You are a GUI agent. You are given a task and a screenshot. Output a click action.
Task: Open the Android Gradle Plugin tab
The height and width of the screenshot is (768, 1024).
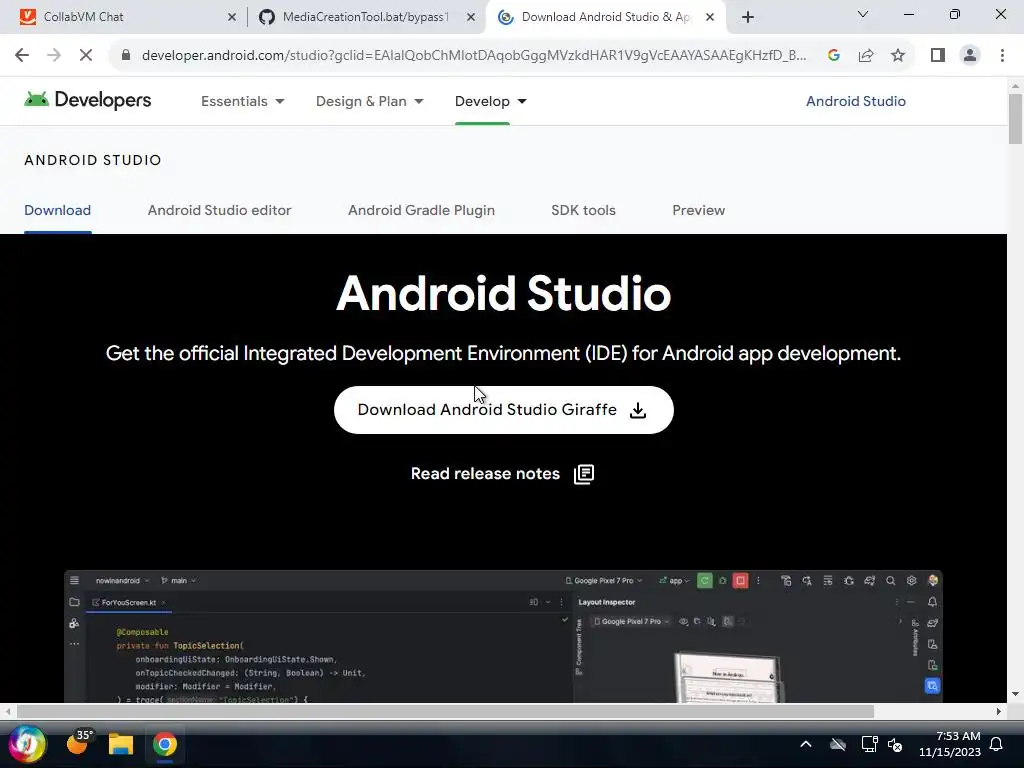[421, 210]
